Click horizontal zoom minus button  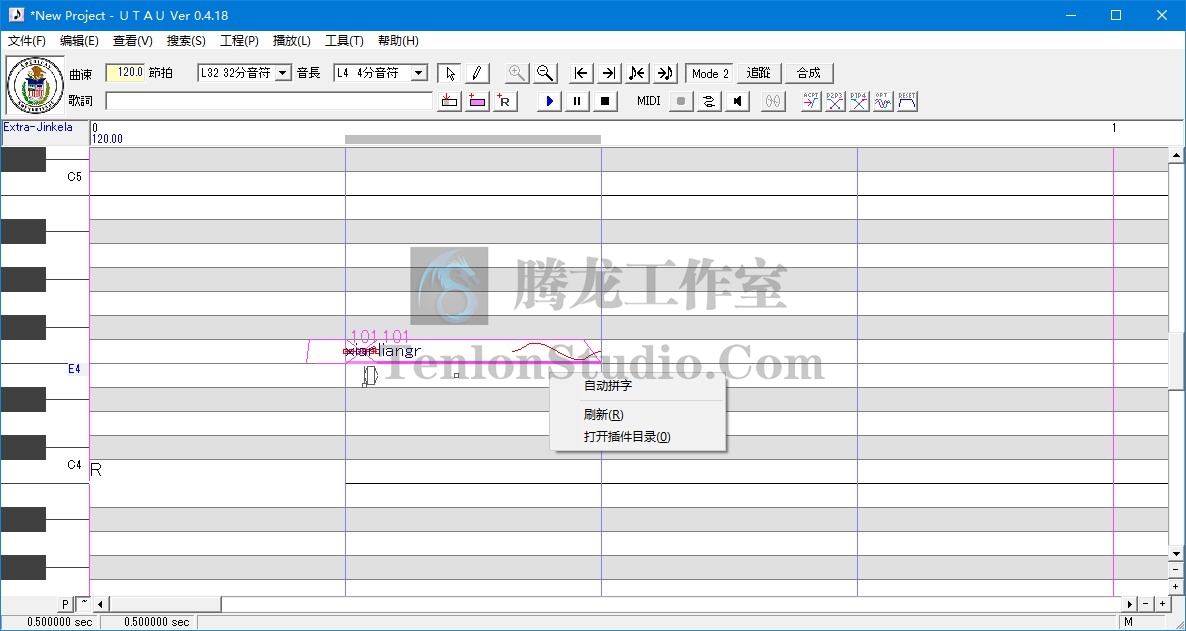(1146, 604)
